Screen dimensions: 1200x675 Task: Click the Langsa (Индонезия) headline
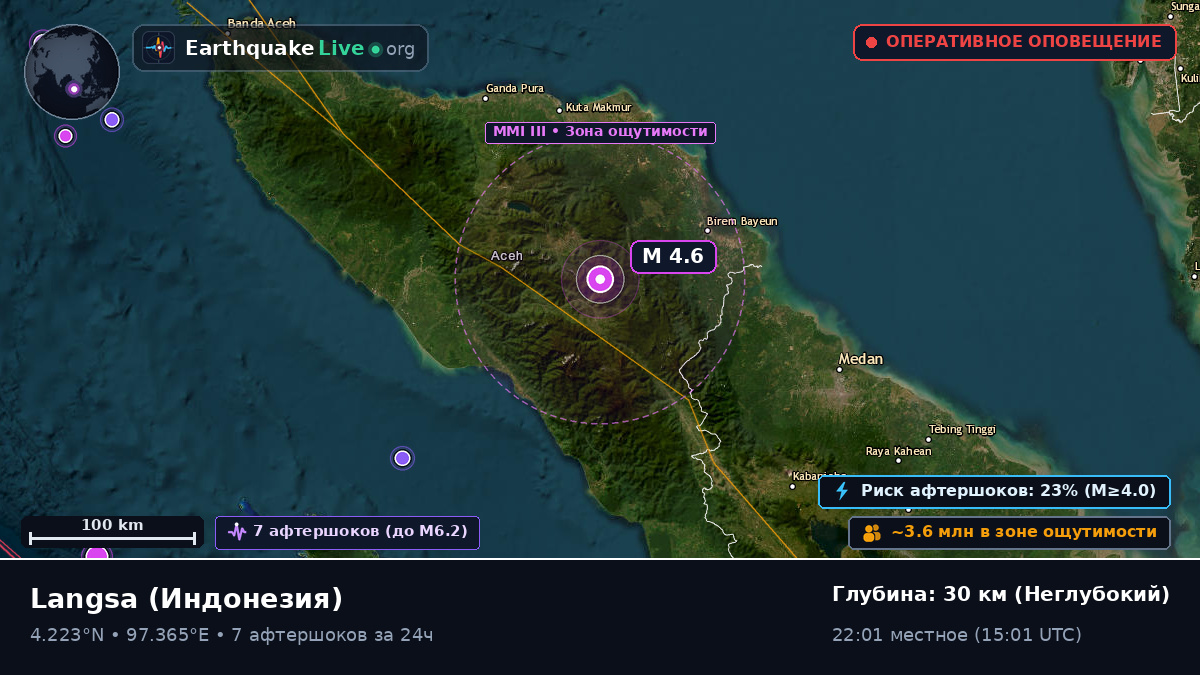[186, 599]
